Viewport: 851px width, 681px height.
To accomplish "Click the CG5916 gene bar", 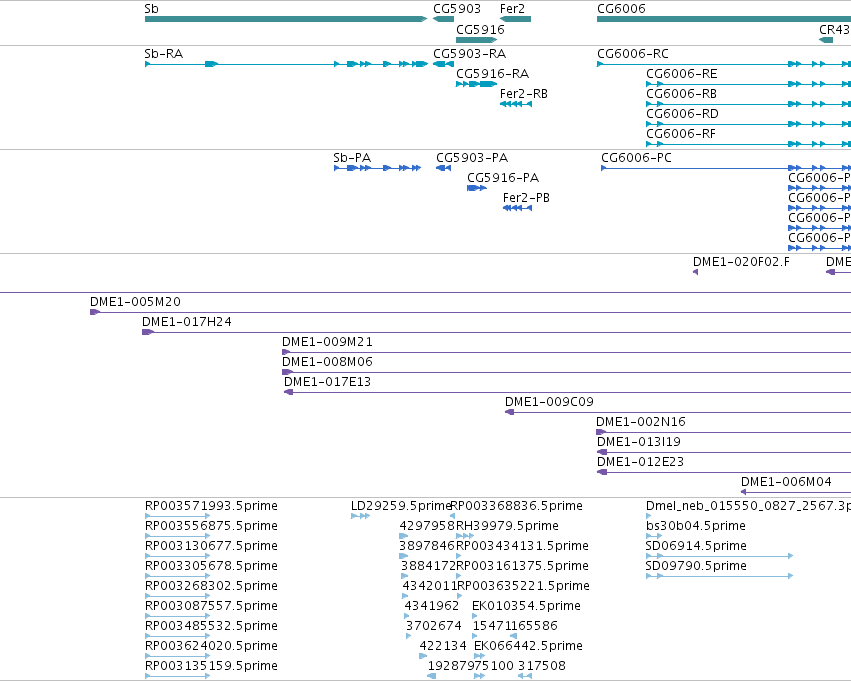I will tap(477, 40).
